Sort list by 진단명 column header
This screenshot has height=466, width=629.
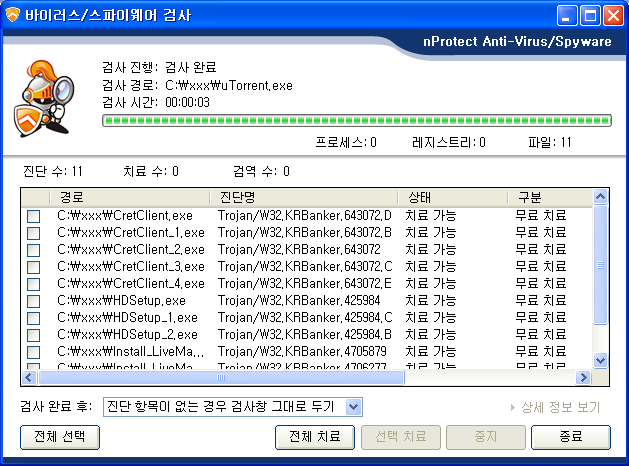[304, 197]
